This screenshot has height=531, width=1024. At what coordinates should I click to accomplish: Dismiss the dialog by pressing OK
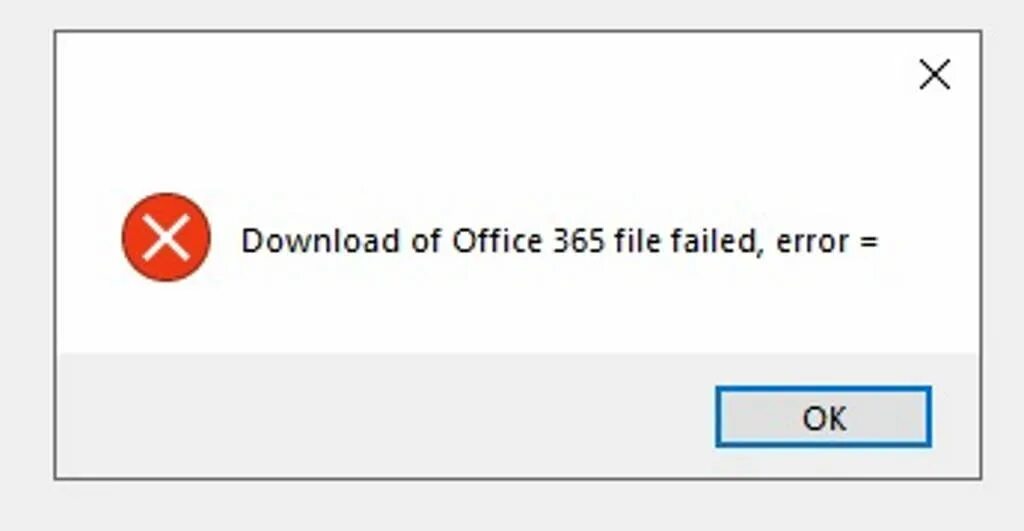(823, 417)
